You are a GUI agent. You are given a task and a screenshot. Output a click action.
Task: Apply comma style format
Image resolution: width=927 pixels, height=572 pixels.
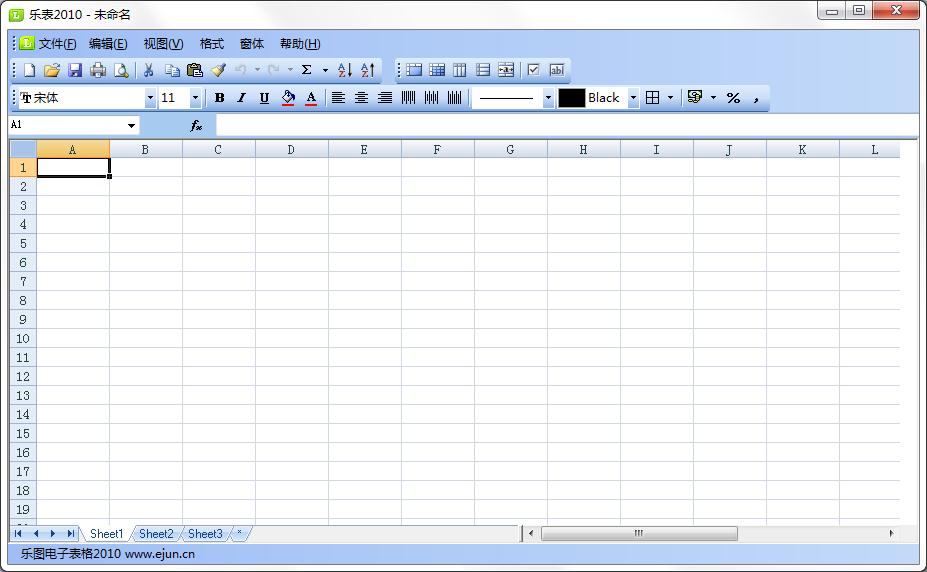756,98
